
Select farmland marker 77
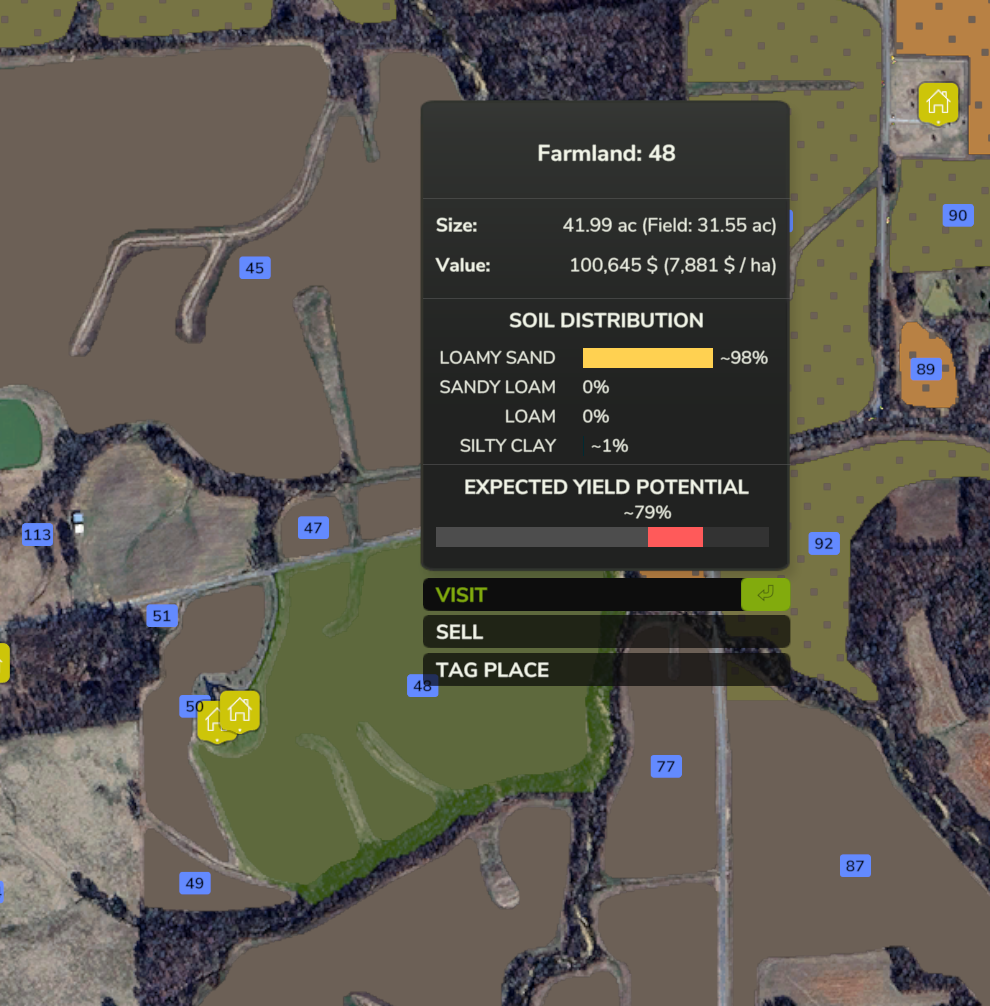click(x=665, y=767)
